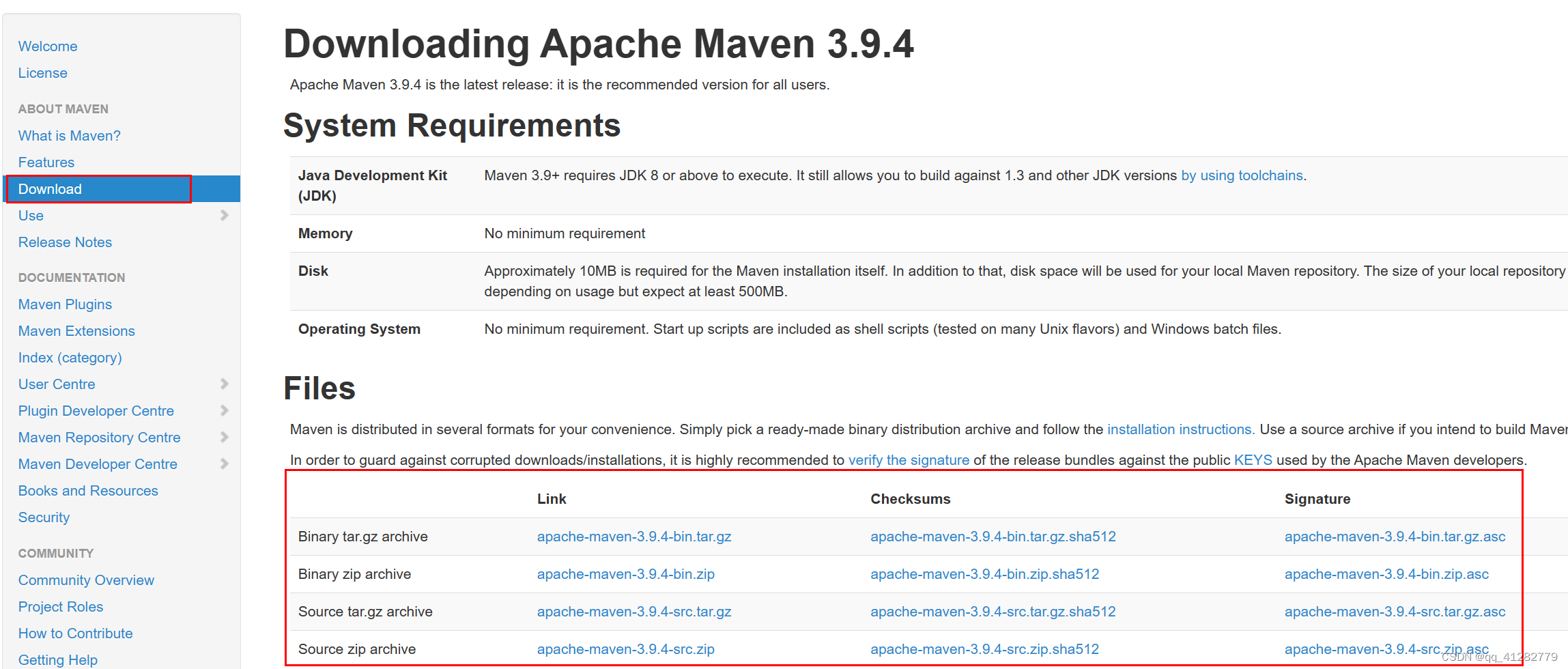The height and width of the screenshot is (669, 1568).
Task: Open the Index (category) link
Action: click(x=70, y=358)
